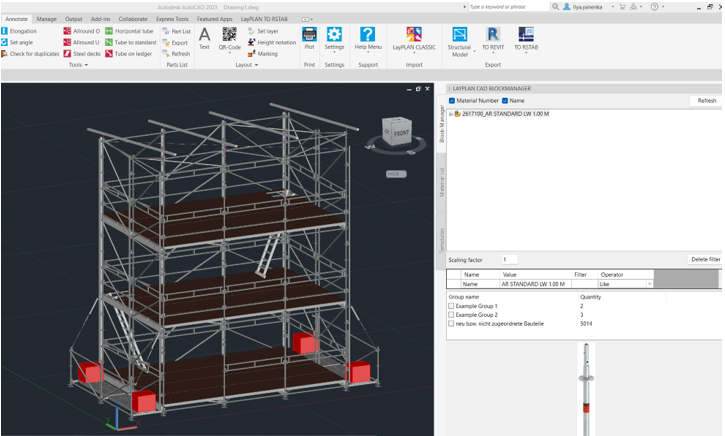Click the Refresh button in Blockmanager

[706, 101]
